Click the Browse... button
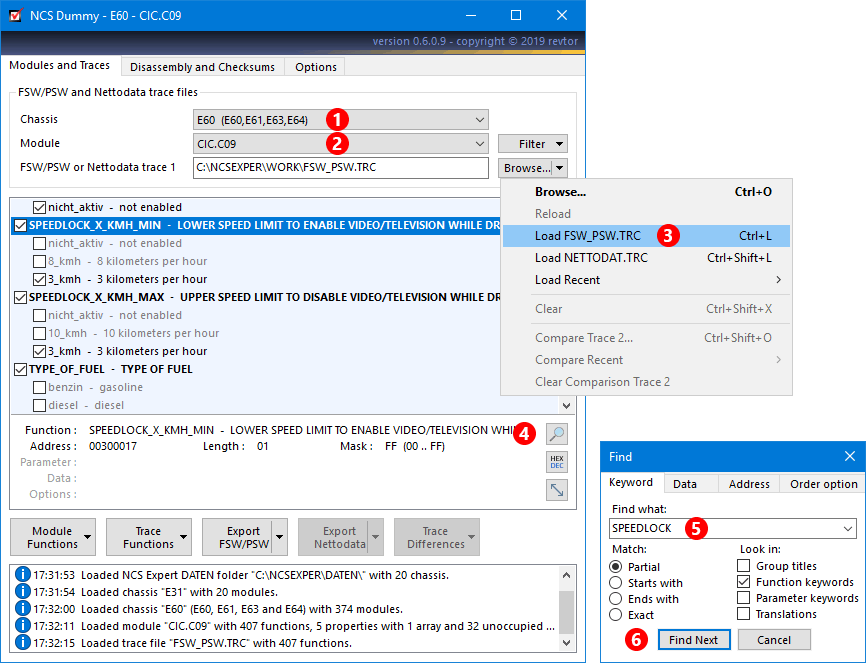This screenshot has width=866, height=663. tap(525, 168)
